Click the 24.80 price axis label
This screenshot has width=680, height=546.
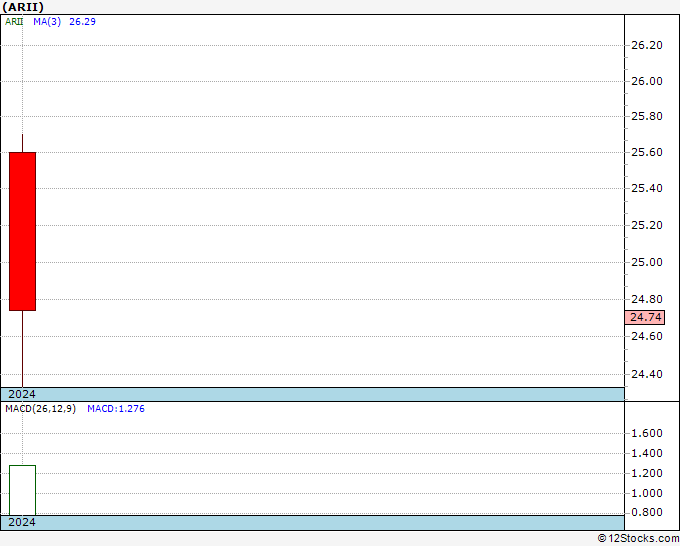tap(647, 299)
